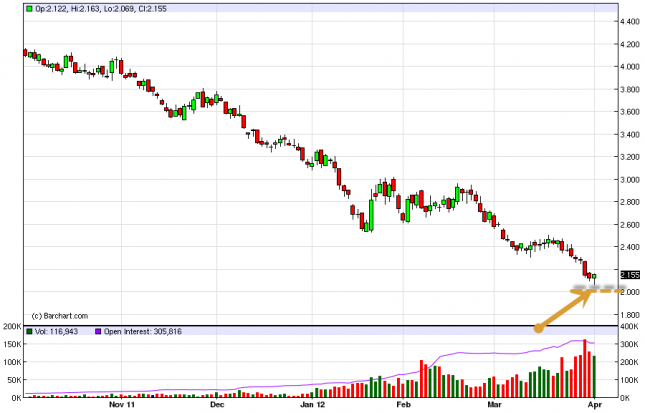Click the 3.800 price axis label

point(630,89)
